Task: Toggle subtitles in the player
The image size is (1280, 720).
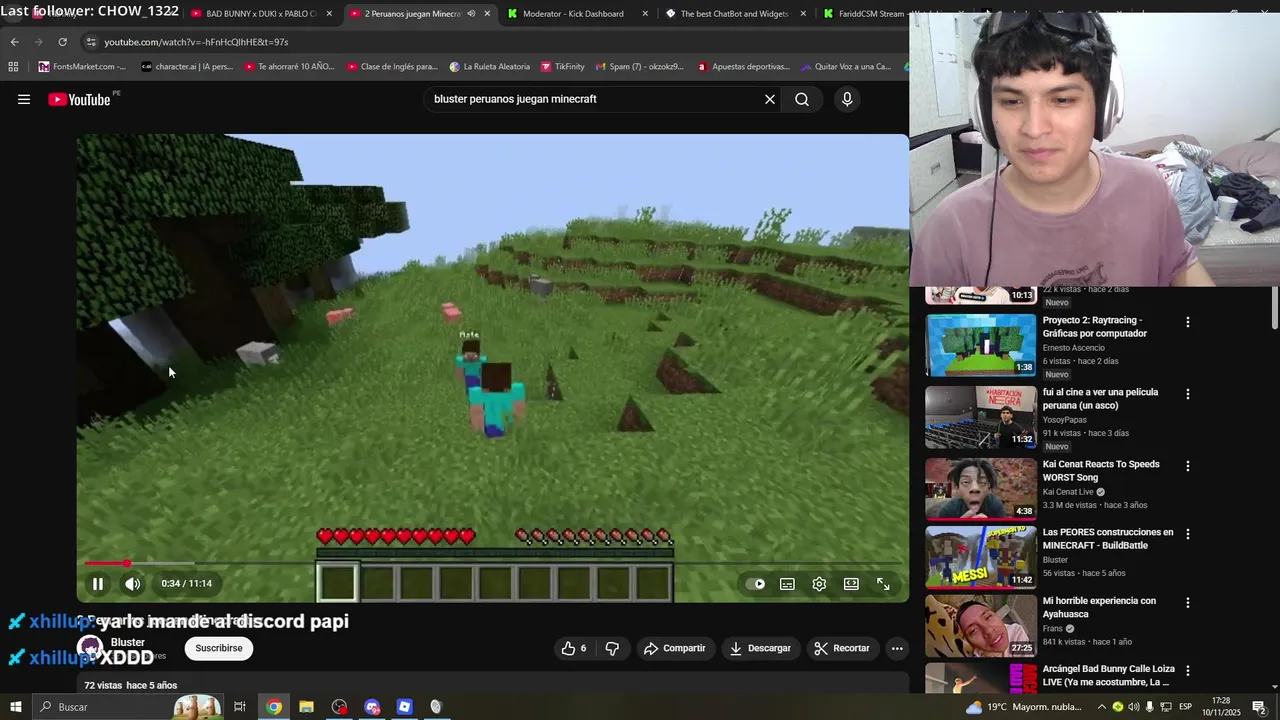Action: 788,584
